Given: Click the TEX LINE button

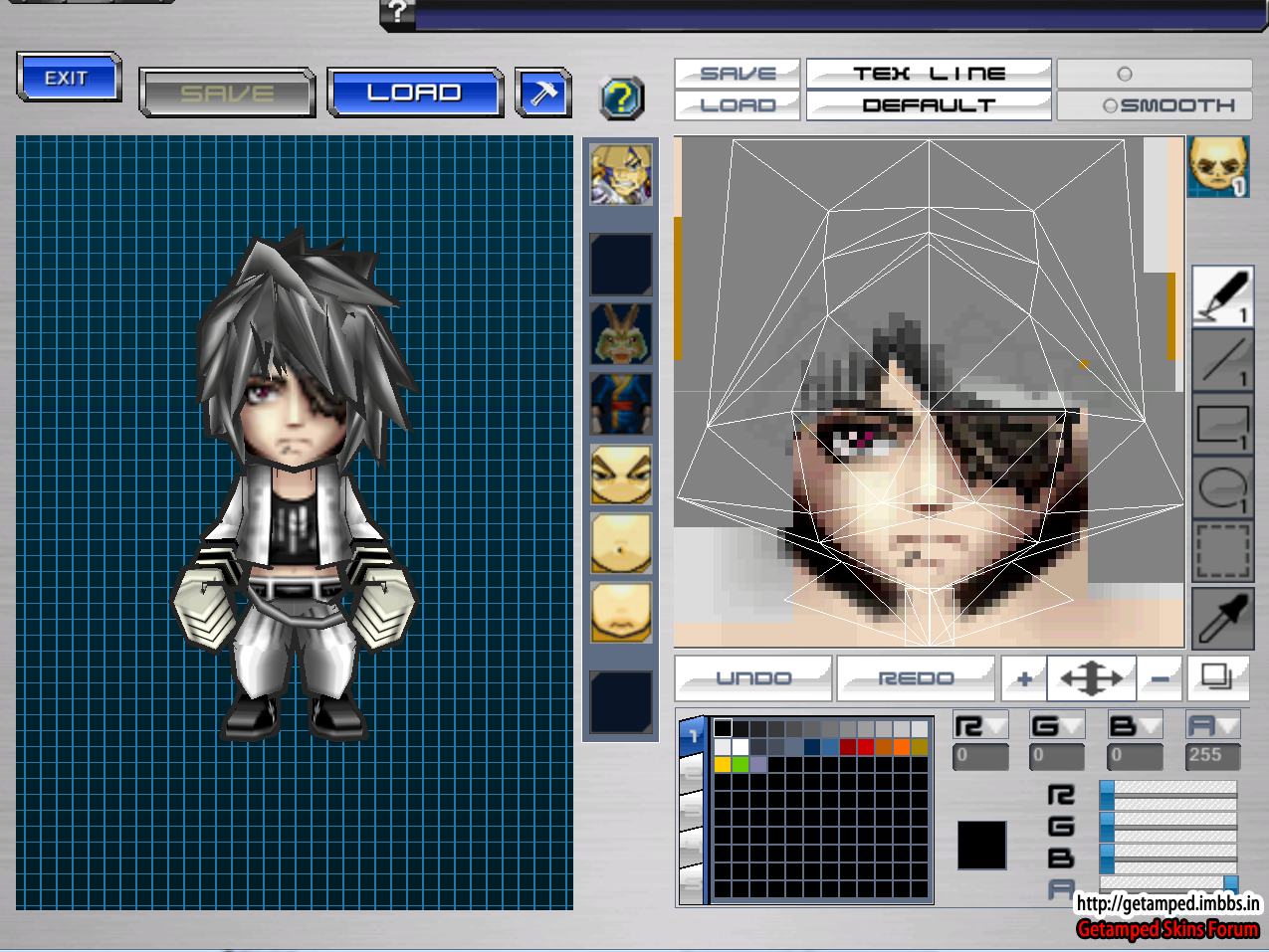Looking at the screenshot, I should tap(929, 74).
